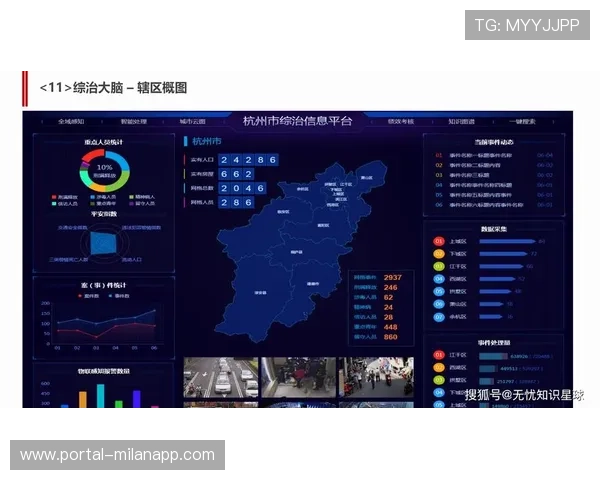Open the 全域感知 tab

tap(71, 122)
